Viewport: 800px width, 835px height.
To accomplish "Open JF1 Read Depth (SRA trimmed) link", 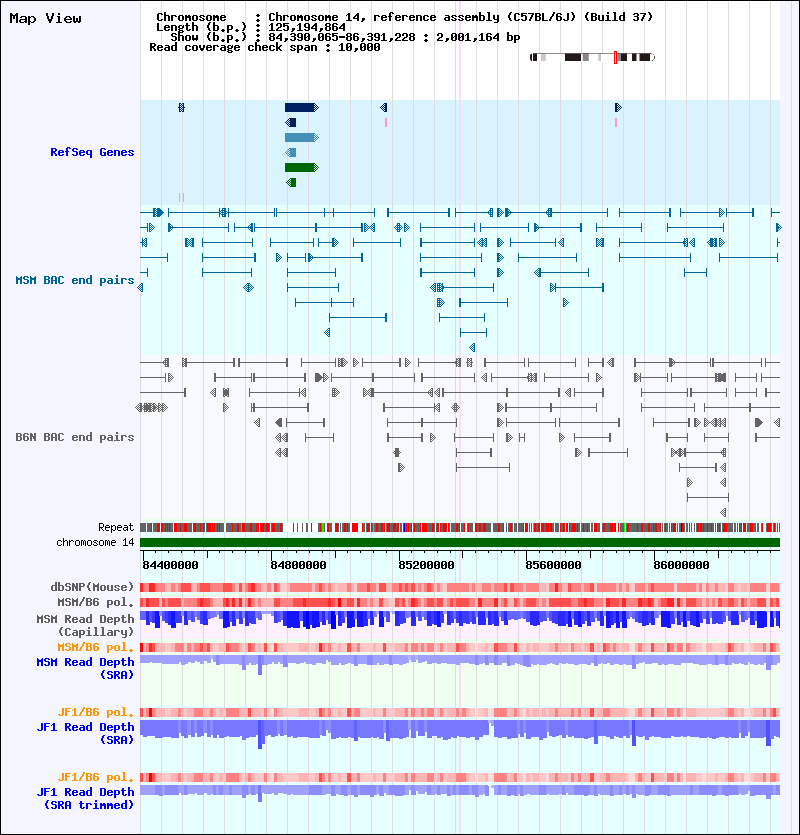I will coord(85,798).
